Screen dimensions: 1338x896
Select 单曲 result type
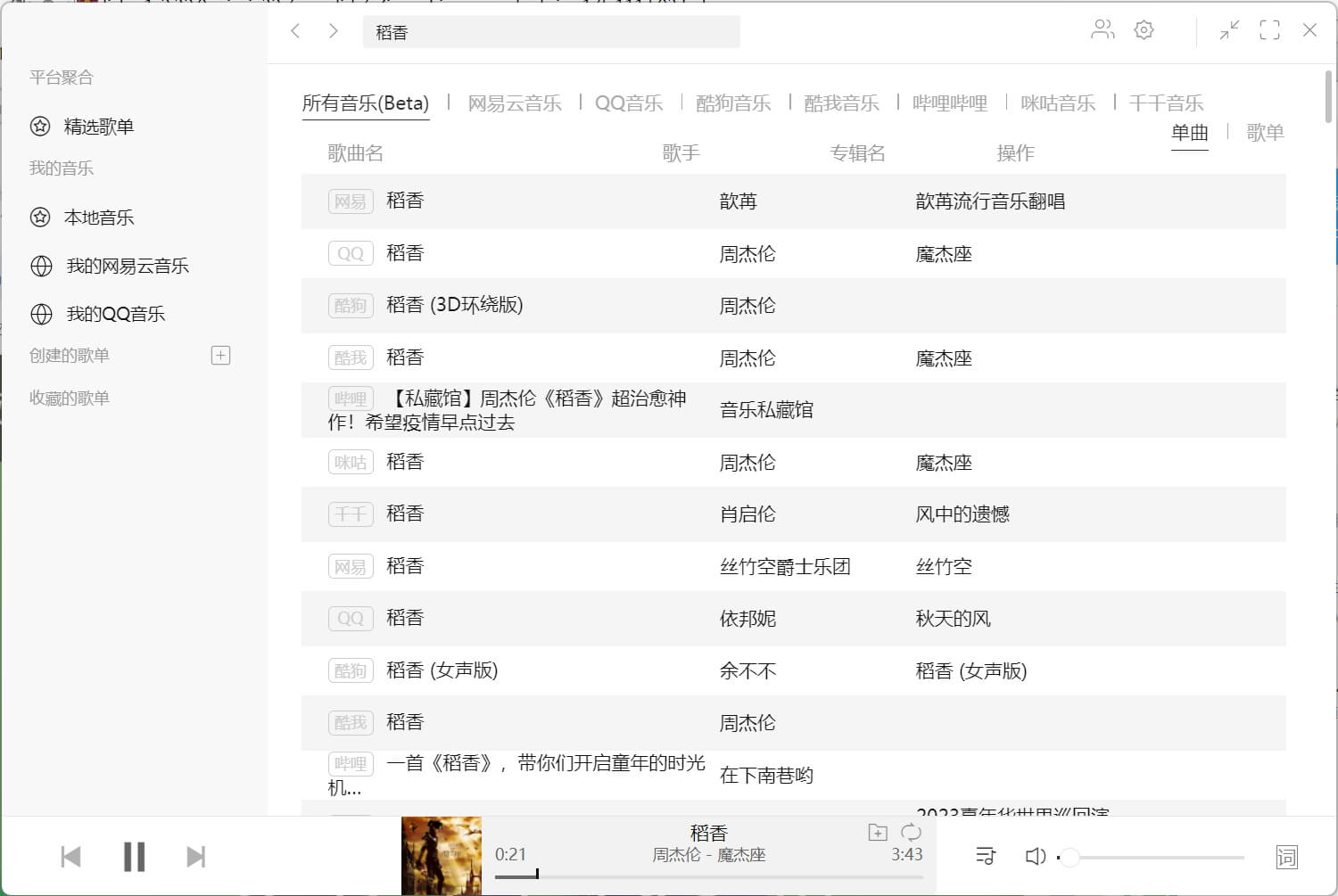coord(1190,133)
